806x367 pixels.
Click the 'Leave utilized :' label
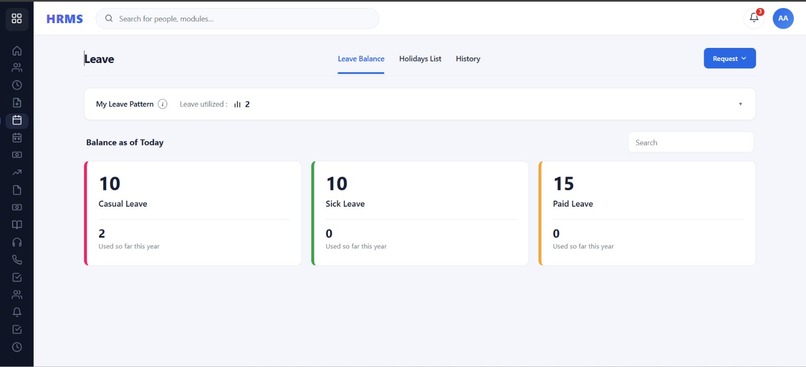[x=204, y=104]
